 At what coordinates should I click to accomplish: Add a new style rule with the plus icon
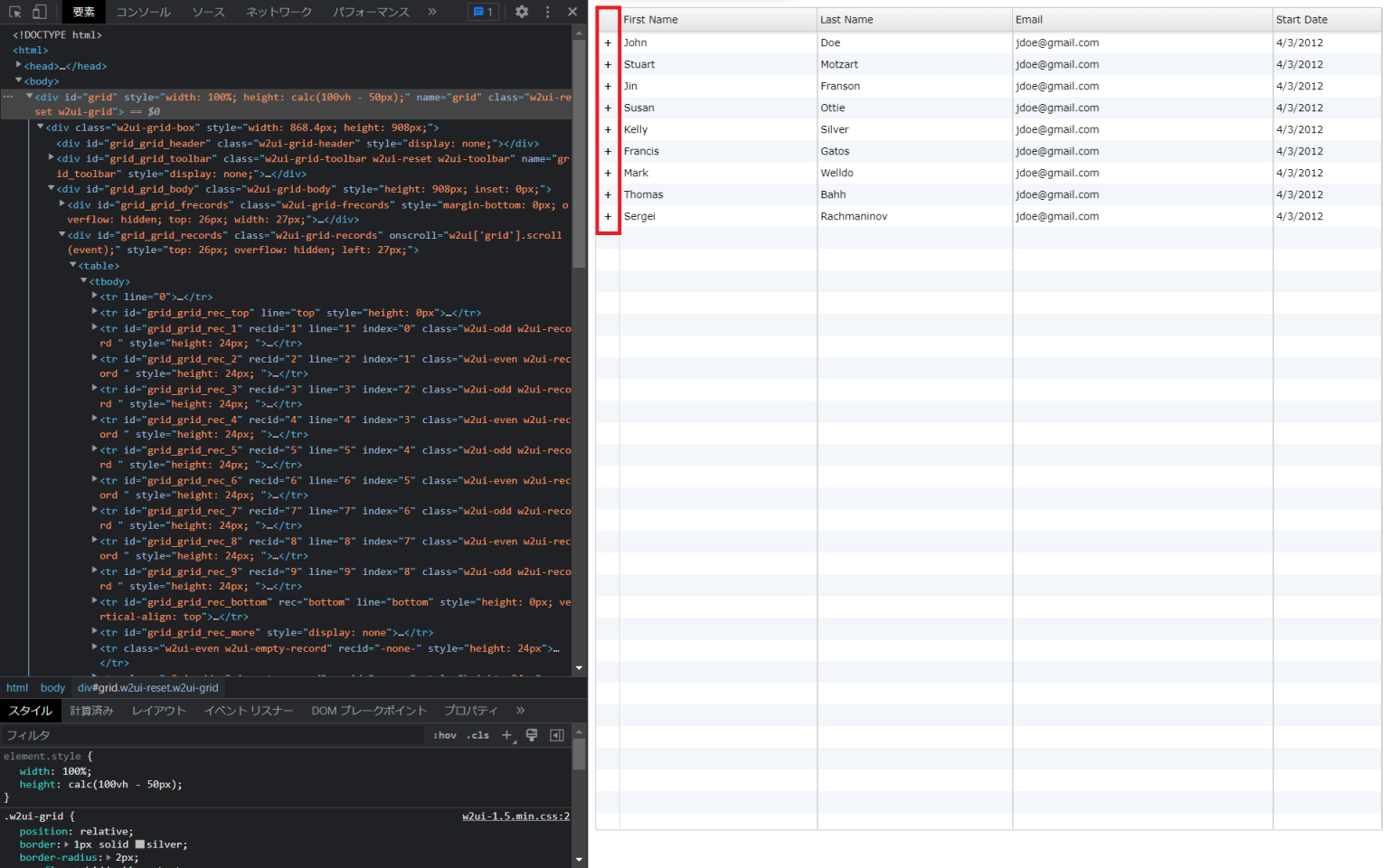pyautogui.click(x=506, y=735)
